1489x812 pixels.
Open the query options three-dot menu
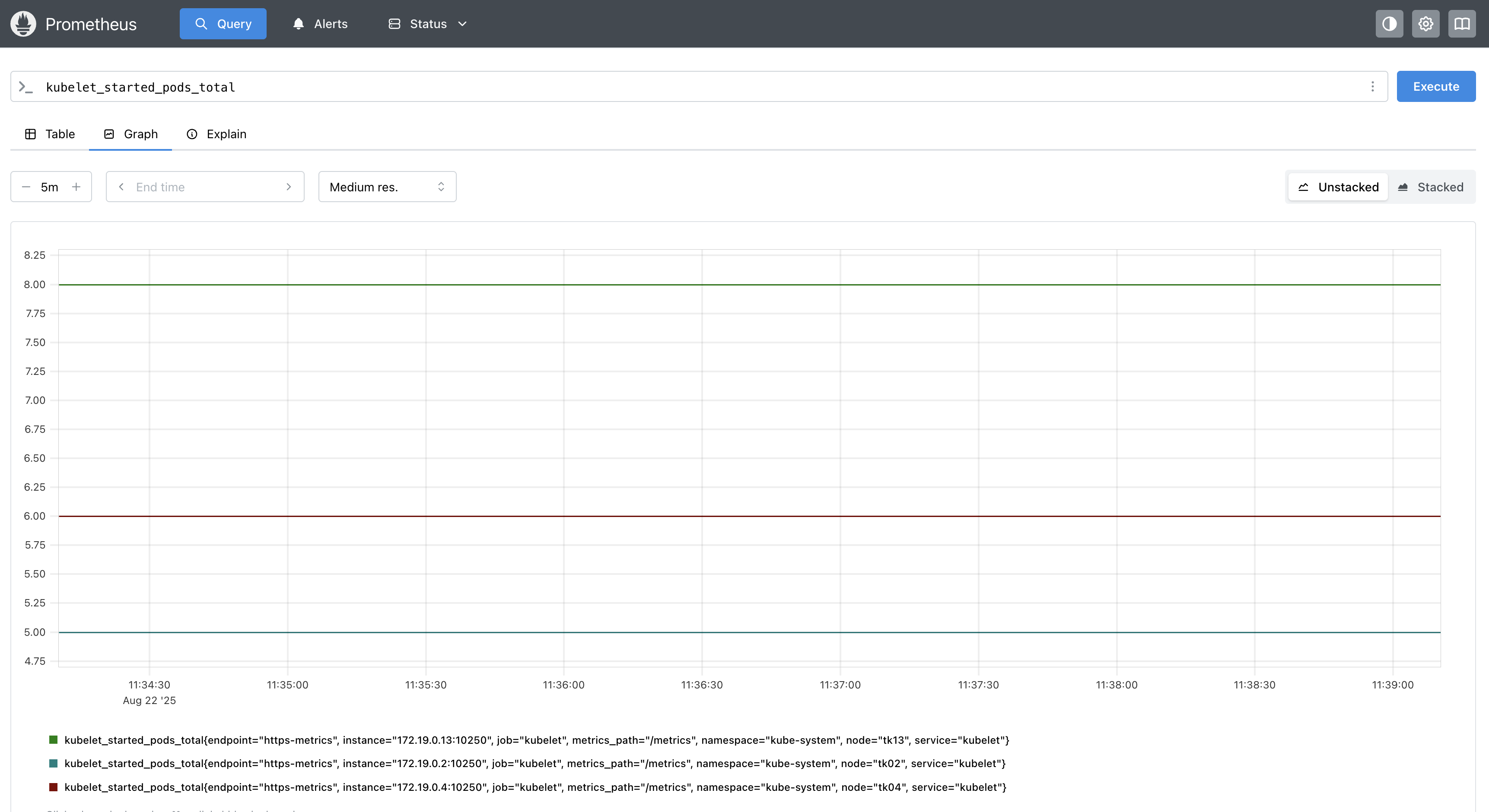pos(1372,87)
